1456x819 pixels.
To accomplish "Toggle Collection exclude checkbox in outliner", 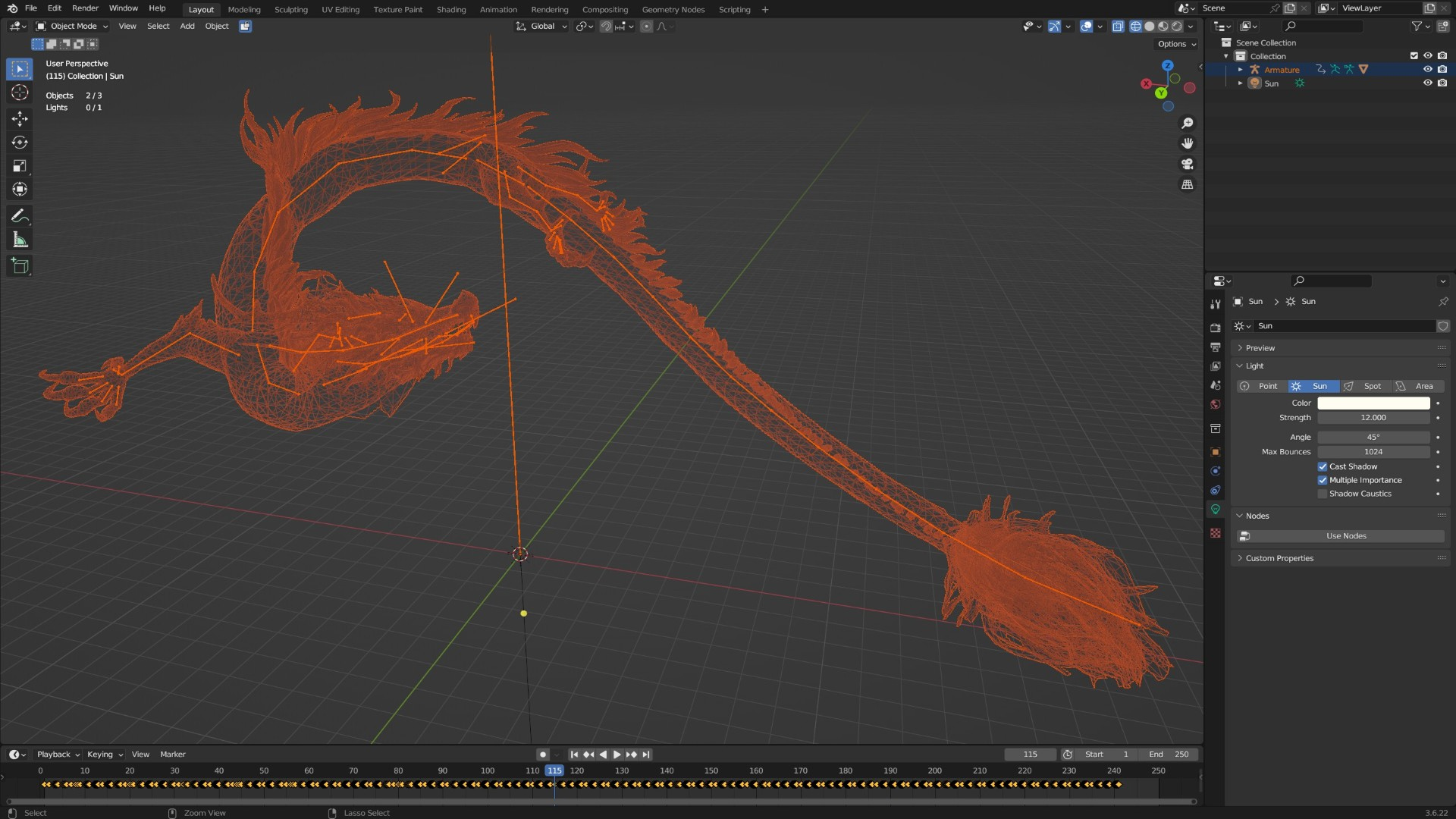I will pyautogui.click(x=1414, y=55).
